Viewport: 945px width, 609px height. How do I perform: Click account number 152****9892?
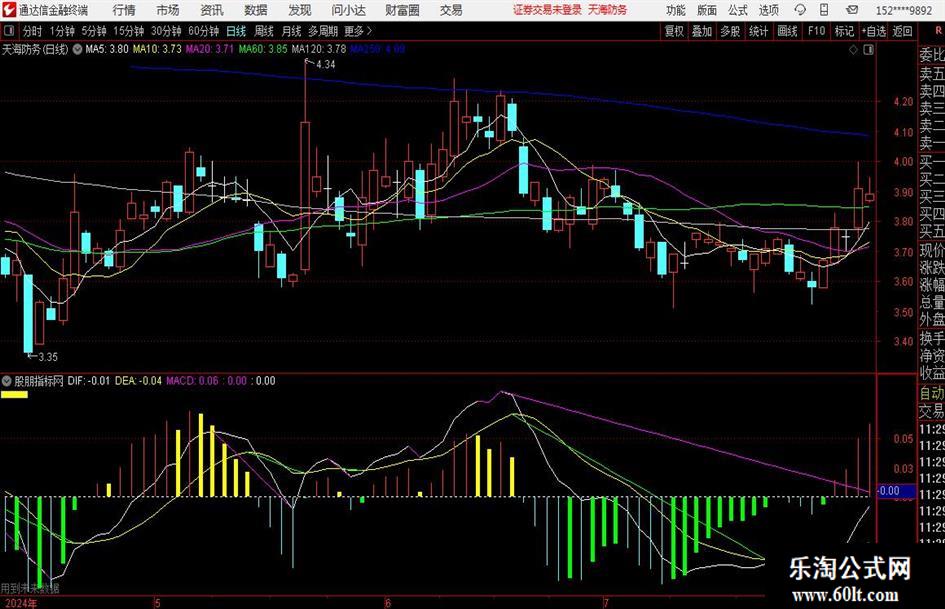[x=903, y=10]
